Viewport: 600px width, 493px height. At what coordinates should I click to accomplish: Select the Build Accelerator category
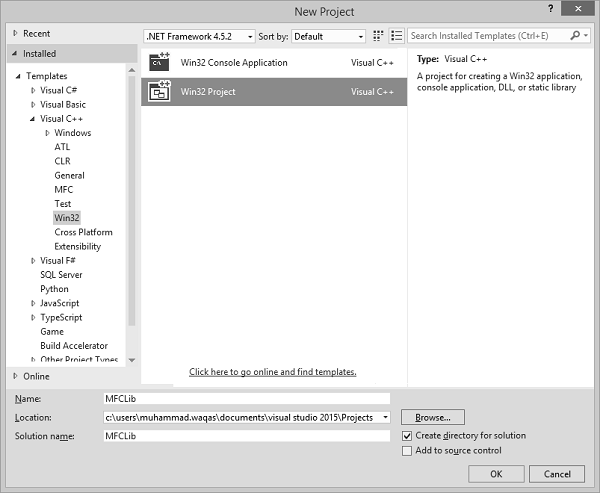click(74, 346)
